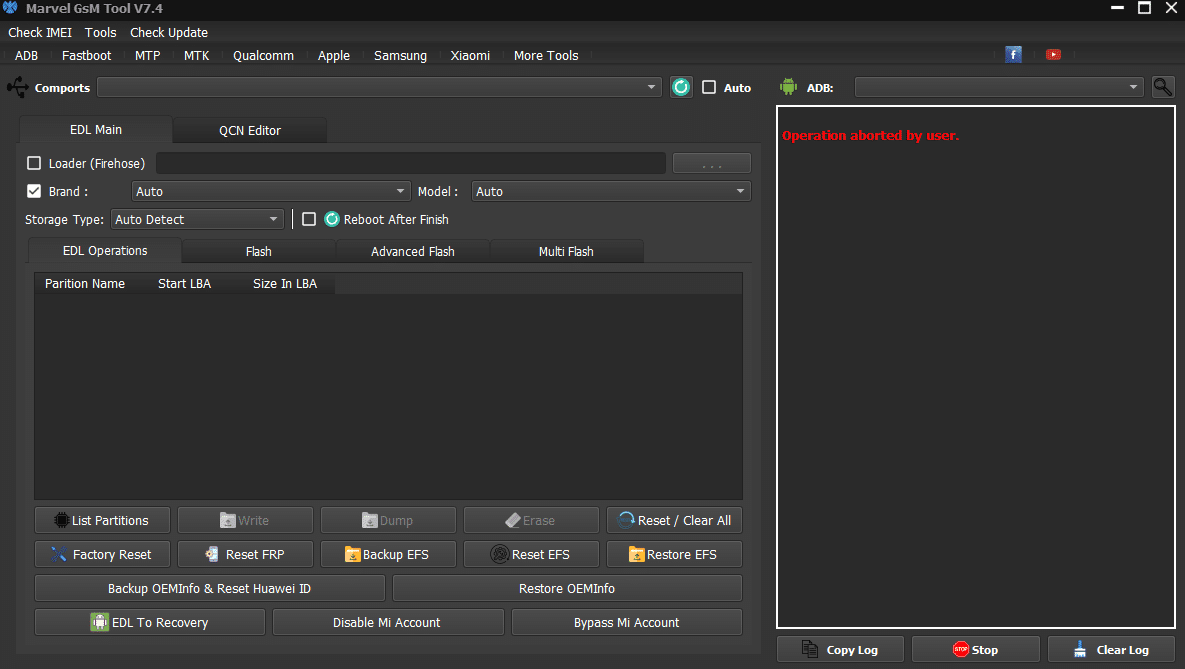Enable the Auto comport checkbox
The width and height of the screenshot is (1185, 669).
click(x=709, y=87)
